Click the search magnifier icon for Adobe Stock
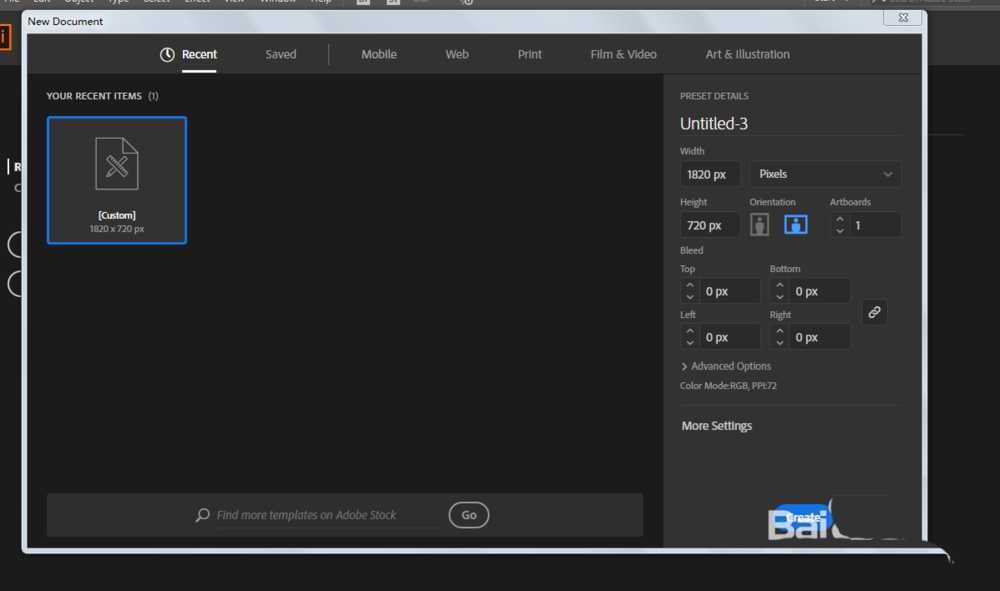 (x=203, y=515)
